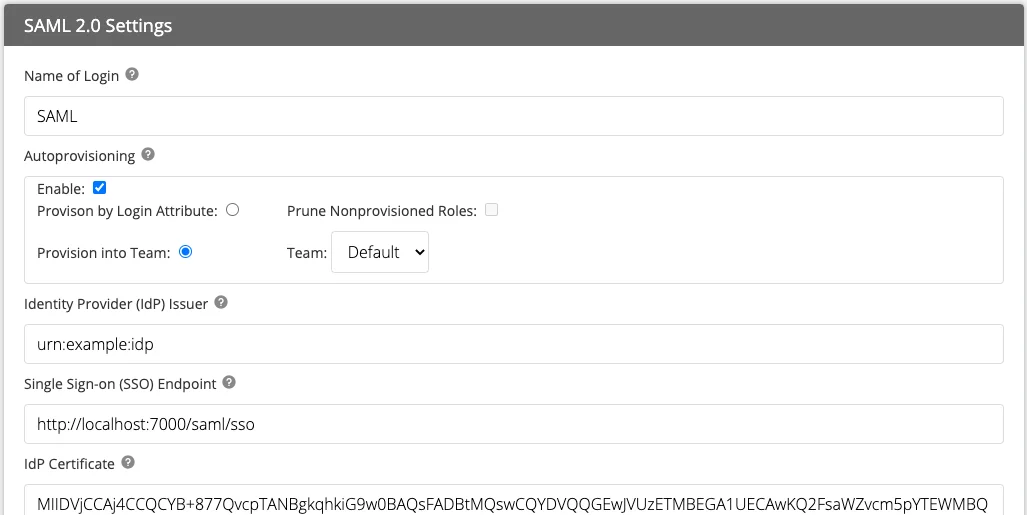1027x515 pixels.
Task: Click the SAML 2.0 Settings header bar
Action: (x=513, y=26)
